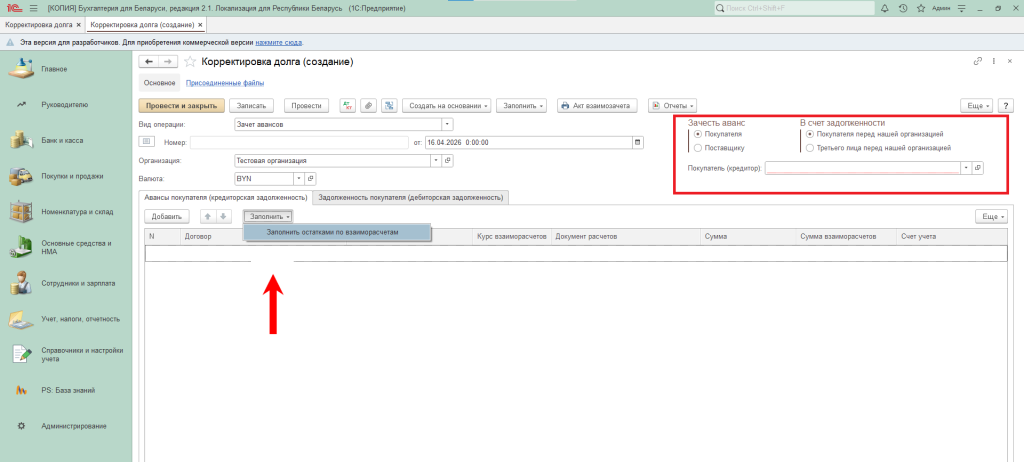Click the get link chain icon

point(977,62)
